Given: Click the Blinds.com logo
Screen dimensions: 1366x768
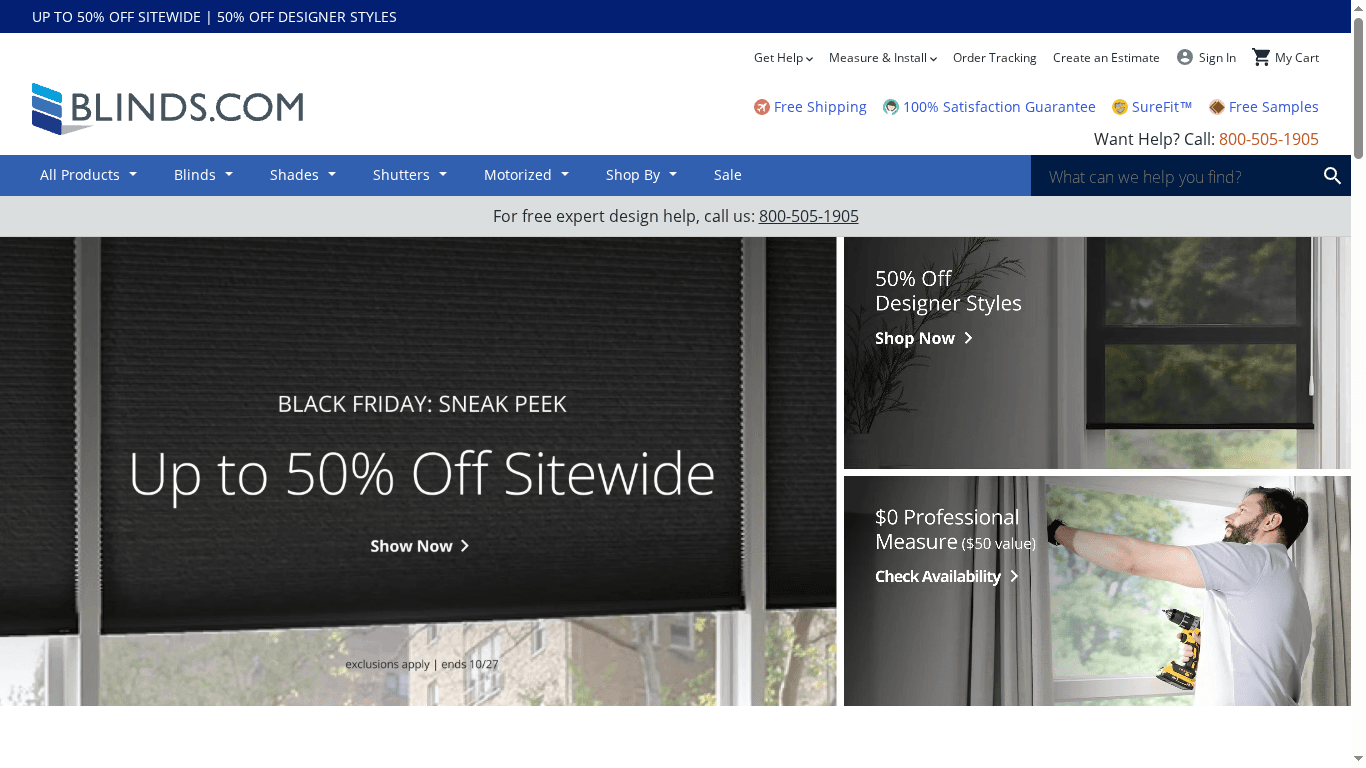Looking at the screenshot, I should tap(167, 107).
